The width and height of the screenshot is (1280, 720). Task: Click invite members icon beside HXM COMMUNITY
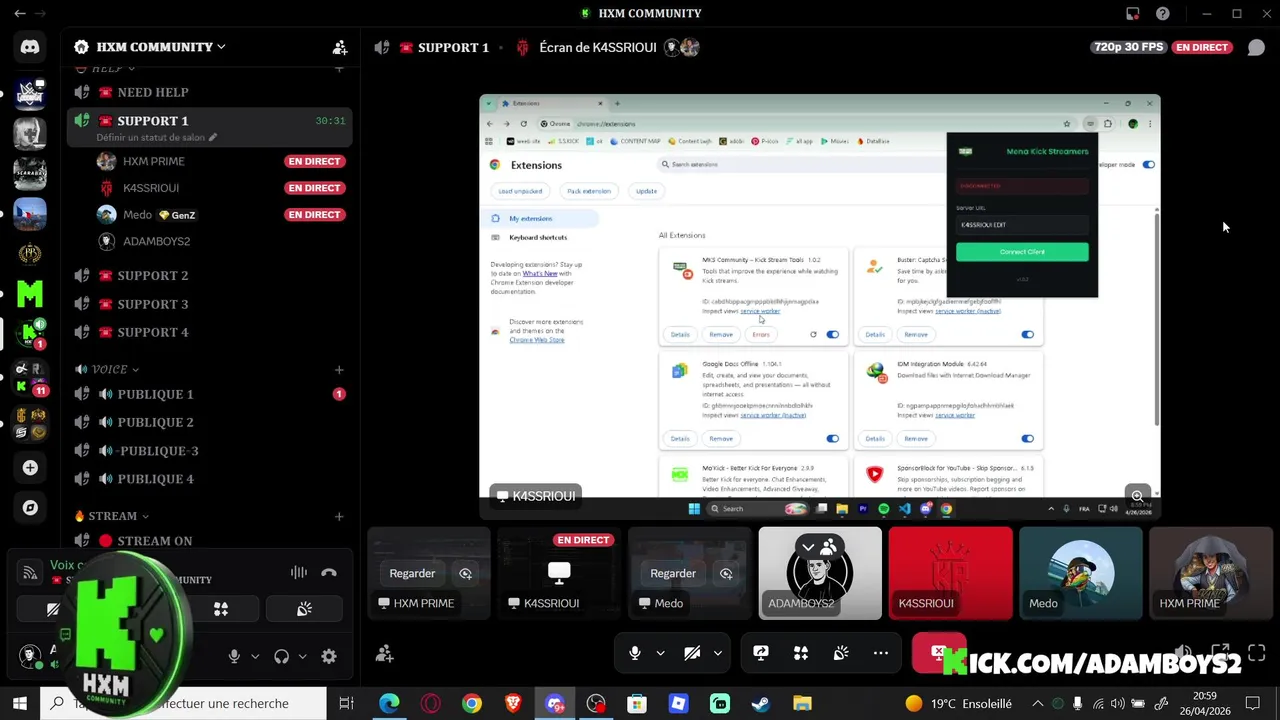340,47
